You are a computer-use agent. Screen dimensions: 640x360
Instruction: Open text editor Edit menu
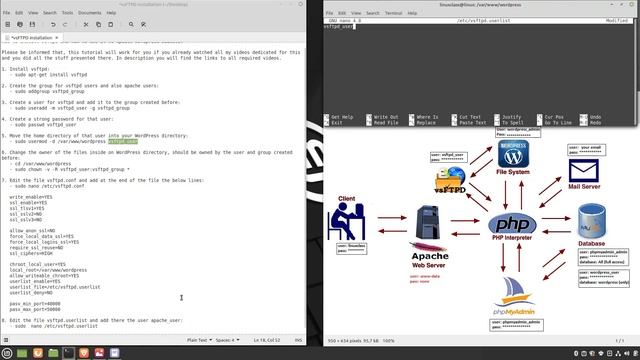(19, 13)
